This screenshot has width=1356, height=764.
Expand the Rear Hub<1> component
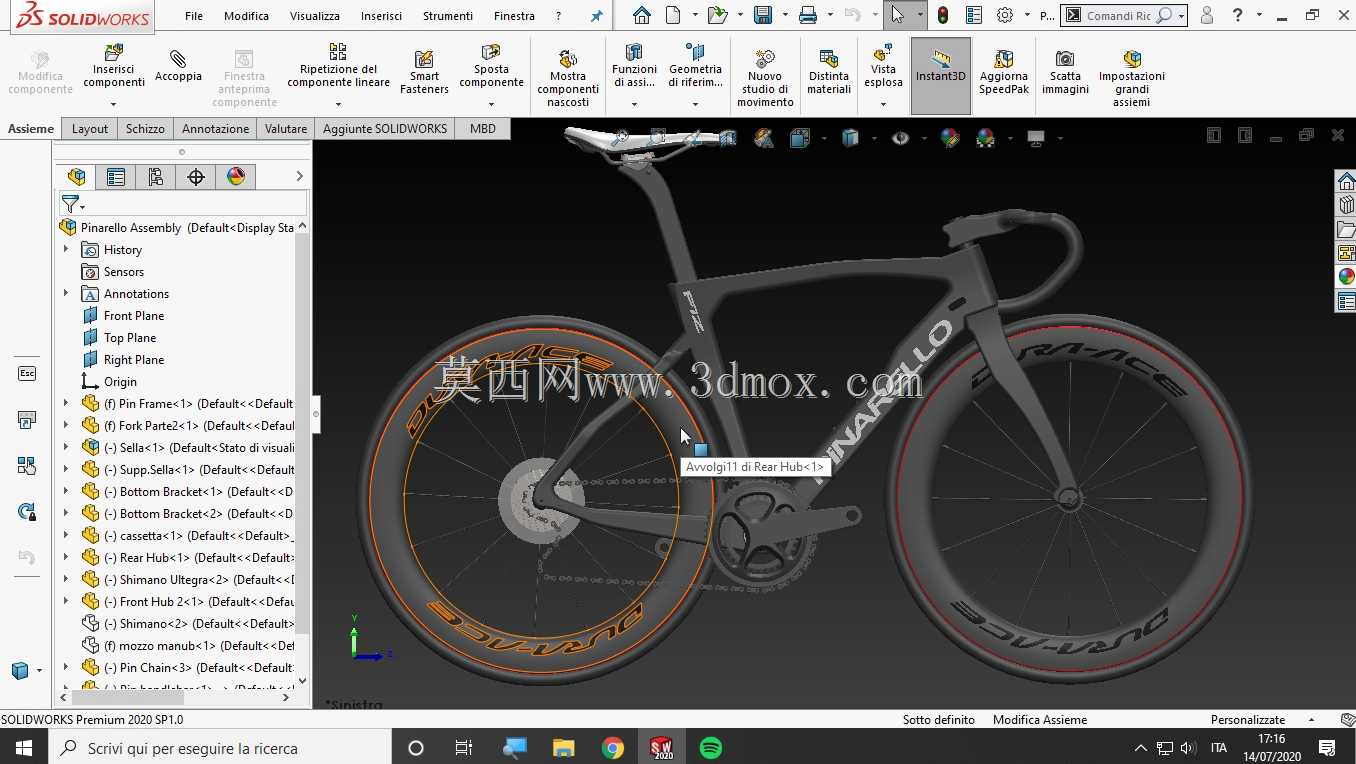66,558
